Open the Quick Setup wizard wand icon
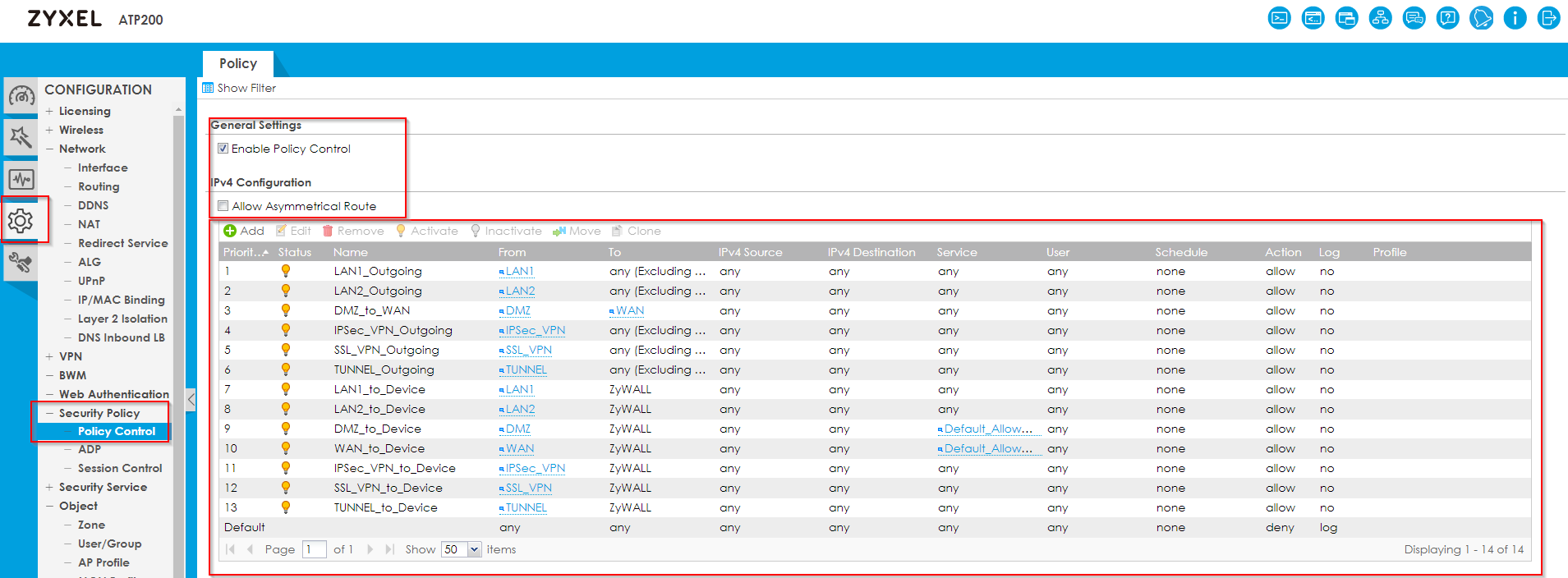Viewport: 1568px width, 578px height. coord(21,137)
